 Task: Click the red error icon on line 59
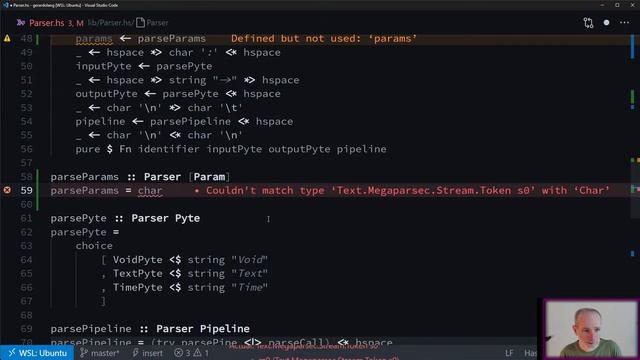(7, 190)
